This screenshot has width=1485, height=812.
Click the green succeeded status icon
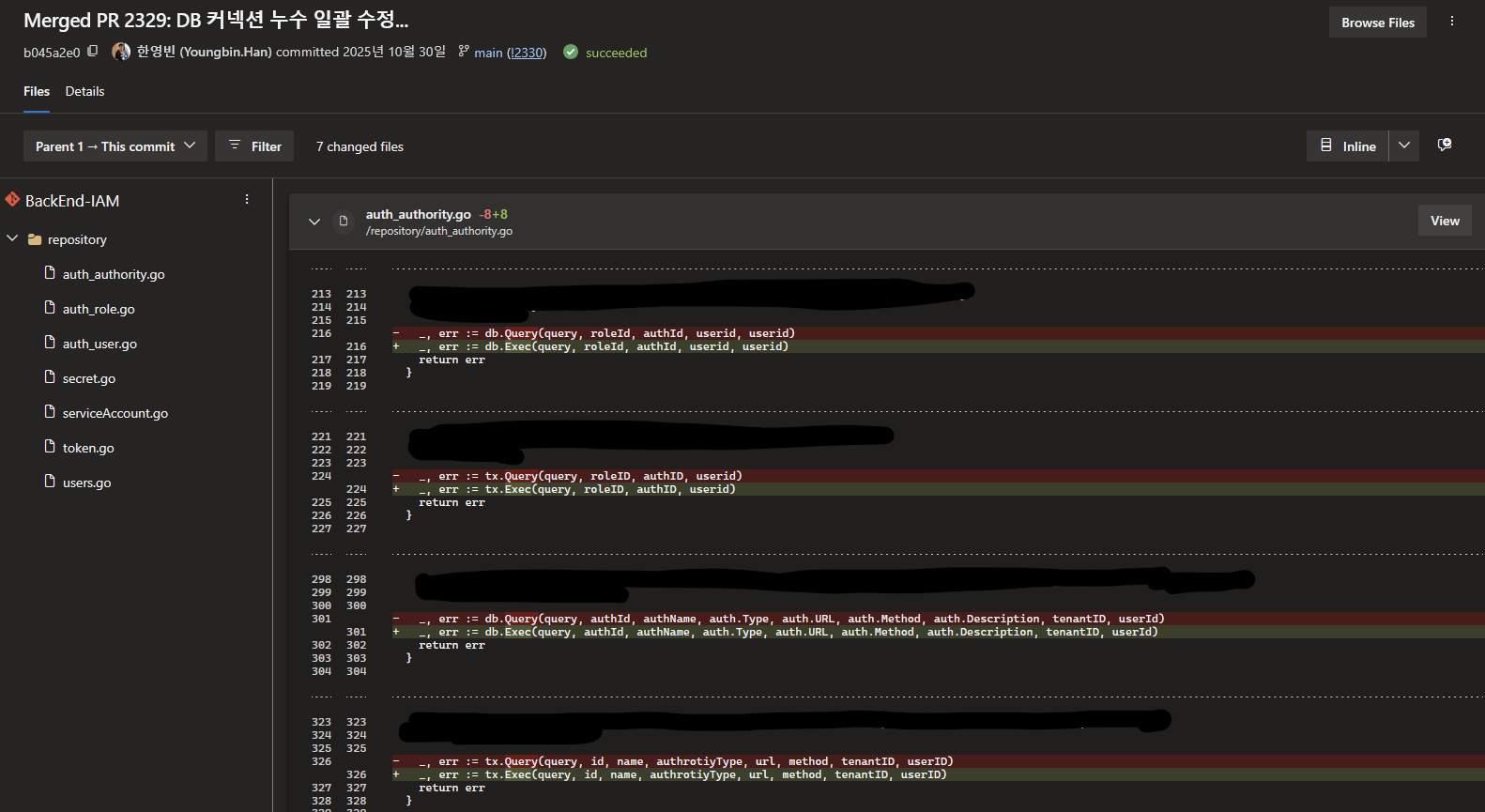click(571, 53)
